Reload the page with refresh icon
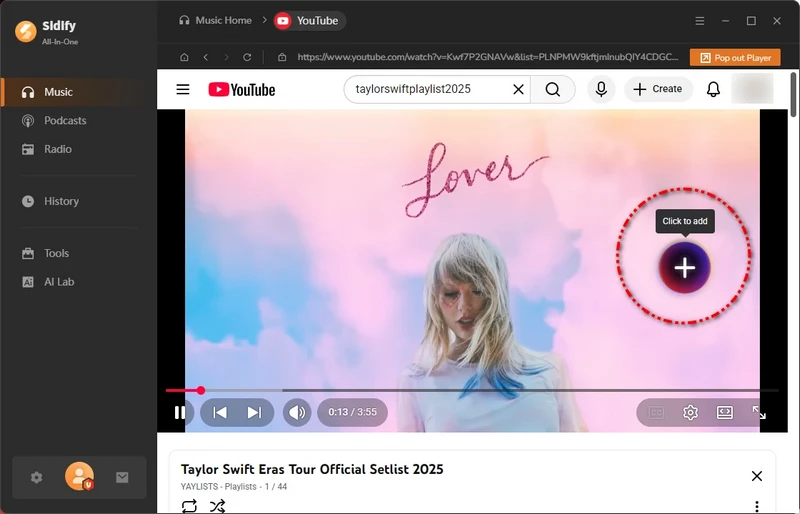 click(247, 57)
